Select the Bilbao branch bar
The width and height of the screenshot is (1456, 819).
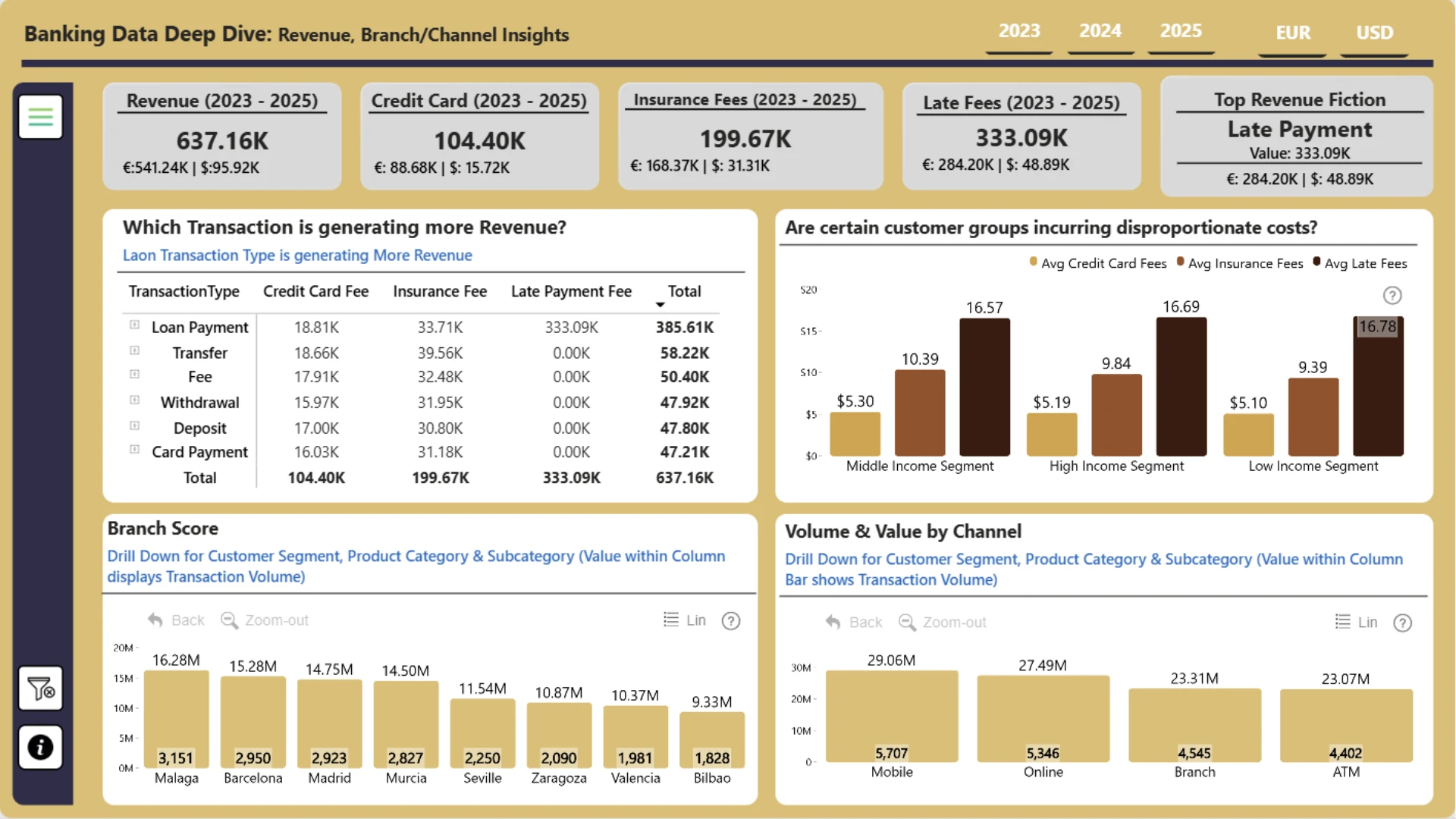click(x=712, y=740)
